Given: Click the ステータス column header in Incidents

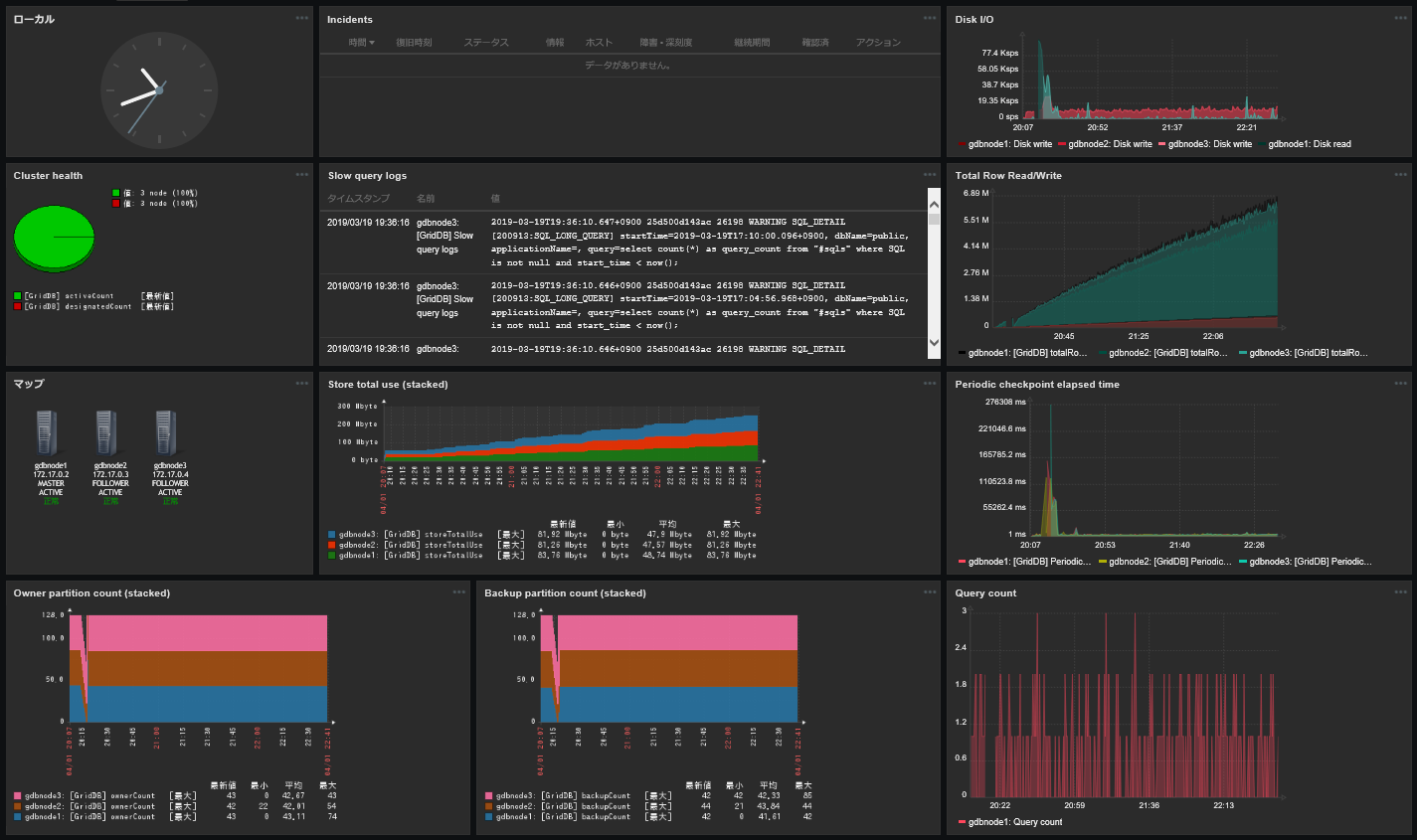Looking at the screenshot, I should click(x=485, y=43).
